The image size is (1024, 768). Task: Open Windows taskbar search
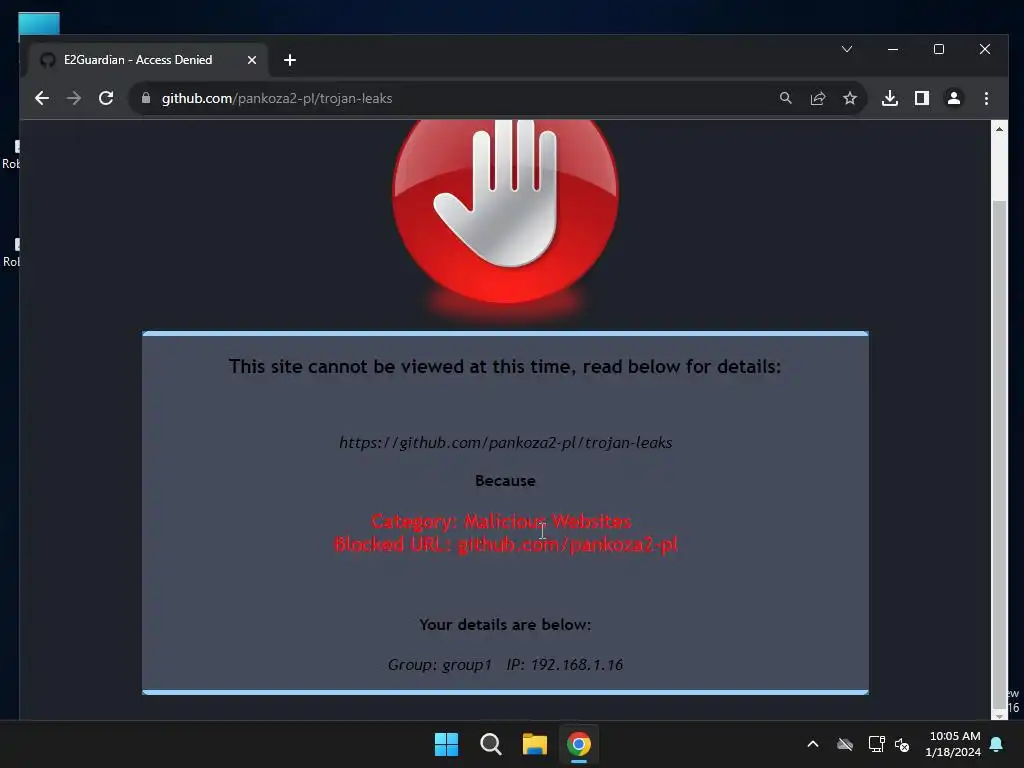pos(490,744)
